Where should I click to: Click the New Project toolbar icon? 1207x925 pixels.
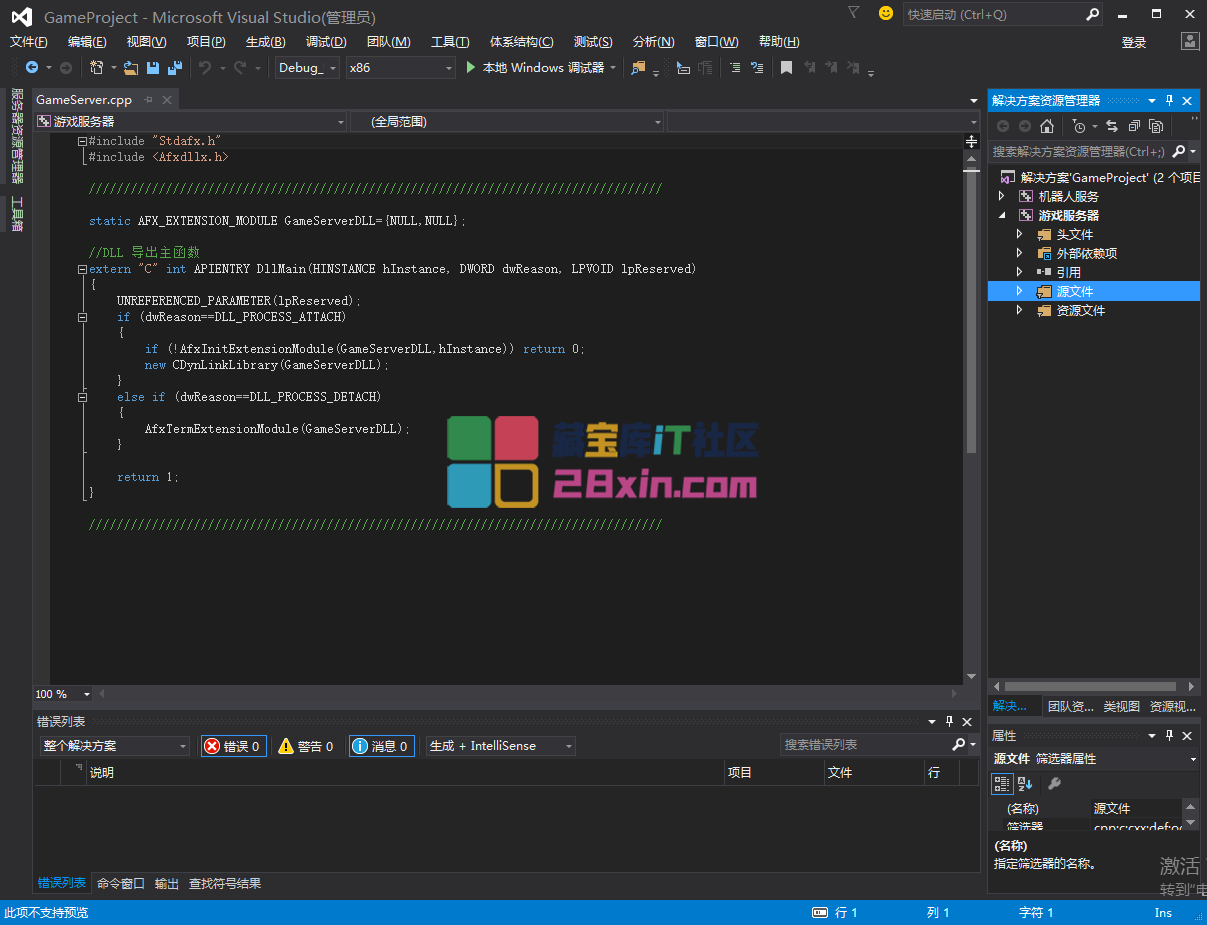pyautogui.click(x=97, y=67)
